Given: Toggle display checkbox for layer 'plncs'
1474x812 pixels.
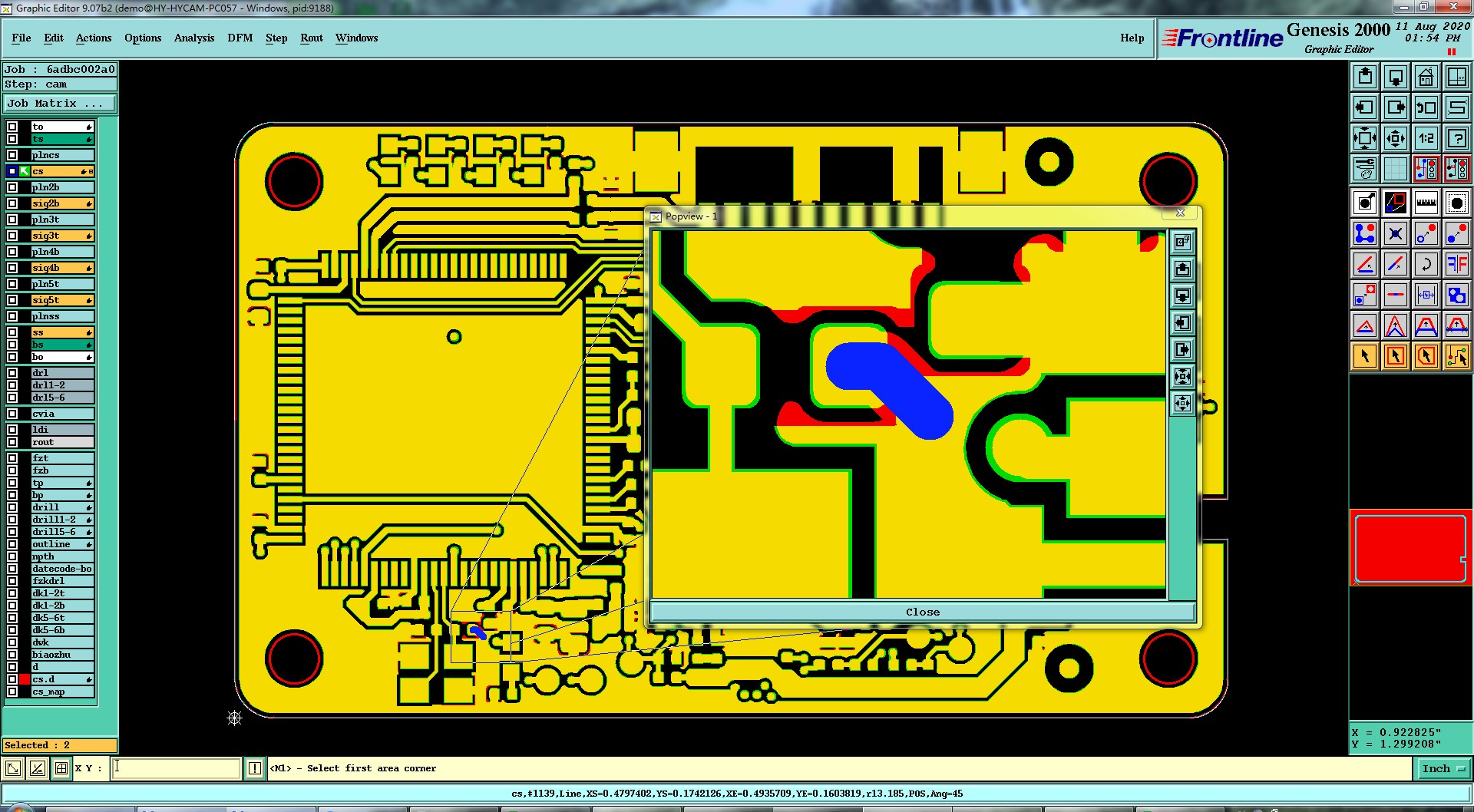Looking at the screenshot, I should tap(12, 155).
